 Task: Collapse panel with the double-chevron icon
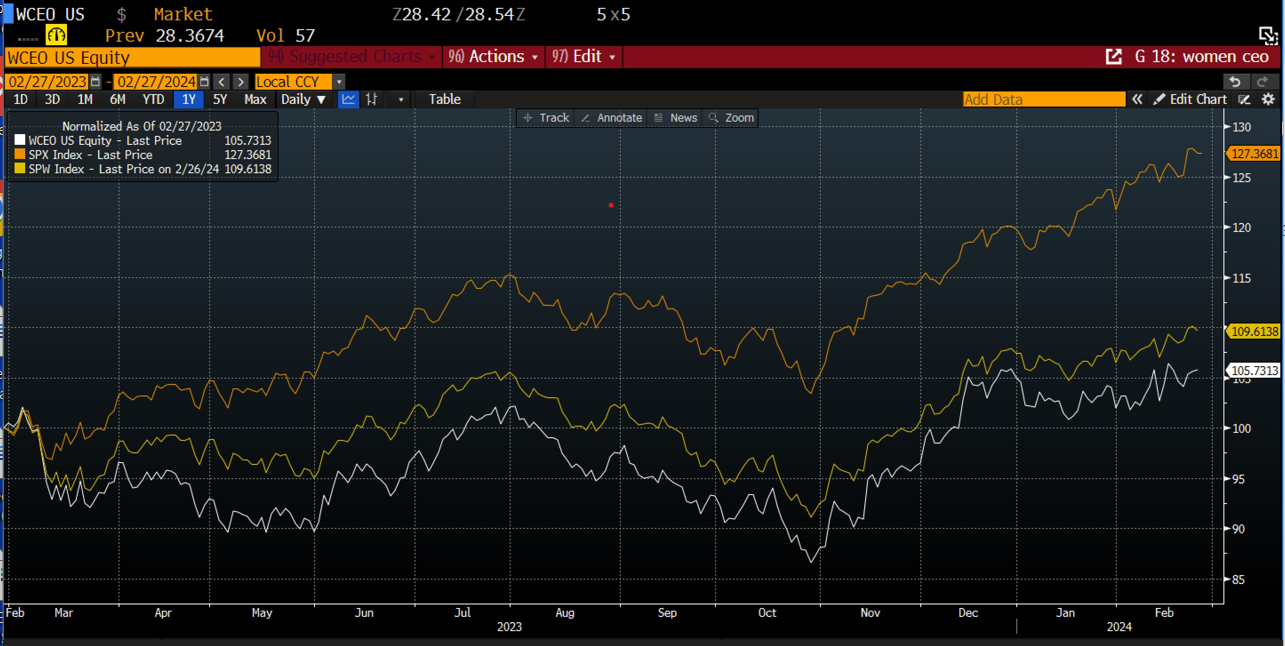[x=1137, y=99]
